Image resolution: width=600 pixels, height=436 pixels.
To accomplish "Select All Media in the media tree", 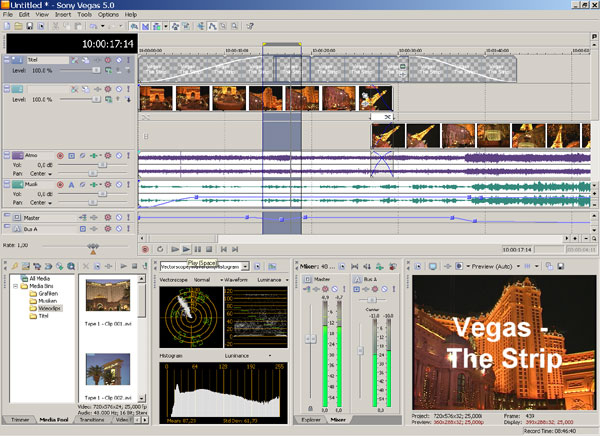I will coord(38,278).
